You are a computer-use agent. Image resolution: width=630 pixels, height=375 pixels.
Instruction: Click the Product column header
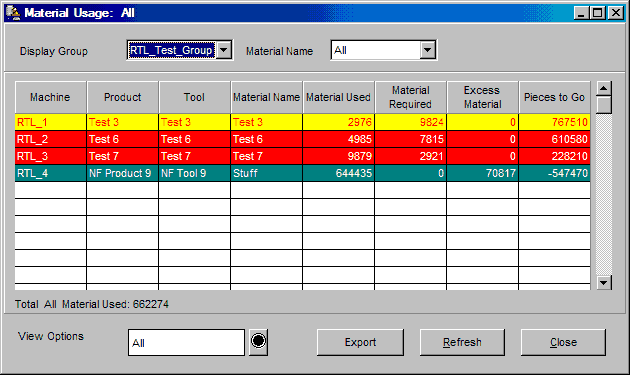123,97
